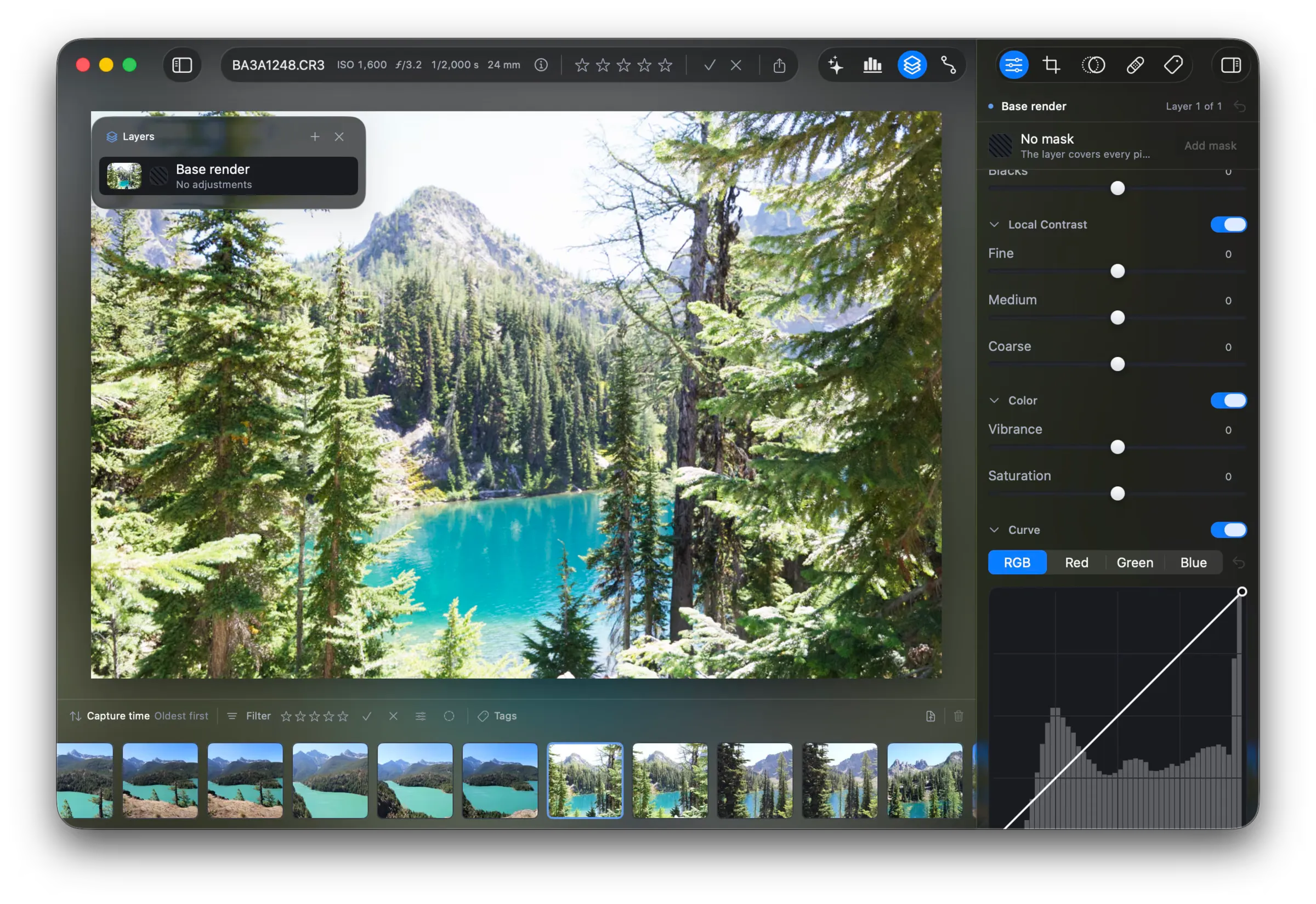Click the ISO 1,600 value
Image resolution: width=1316 pixels, height=904 pixels.
(x=362, y=65)
